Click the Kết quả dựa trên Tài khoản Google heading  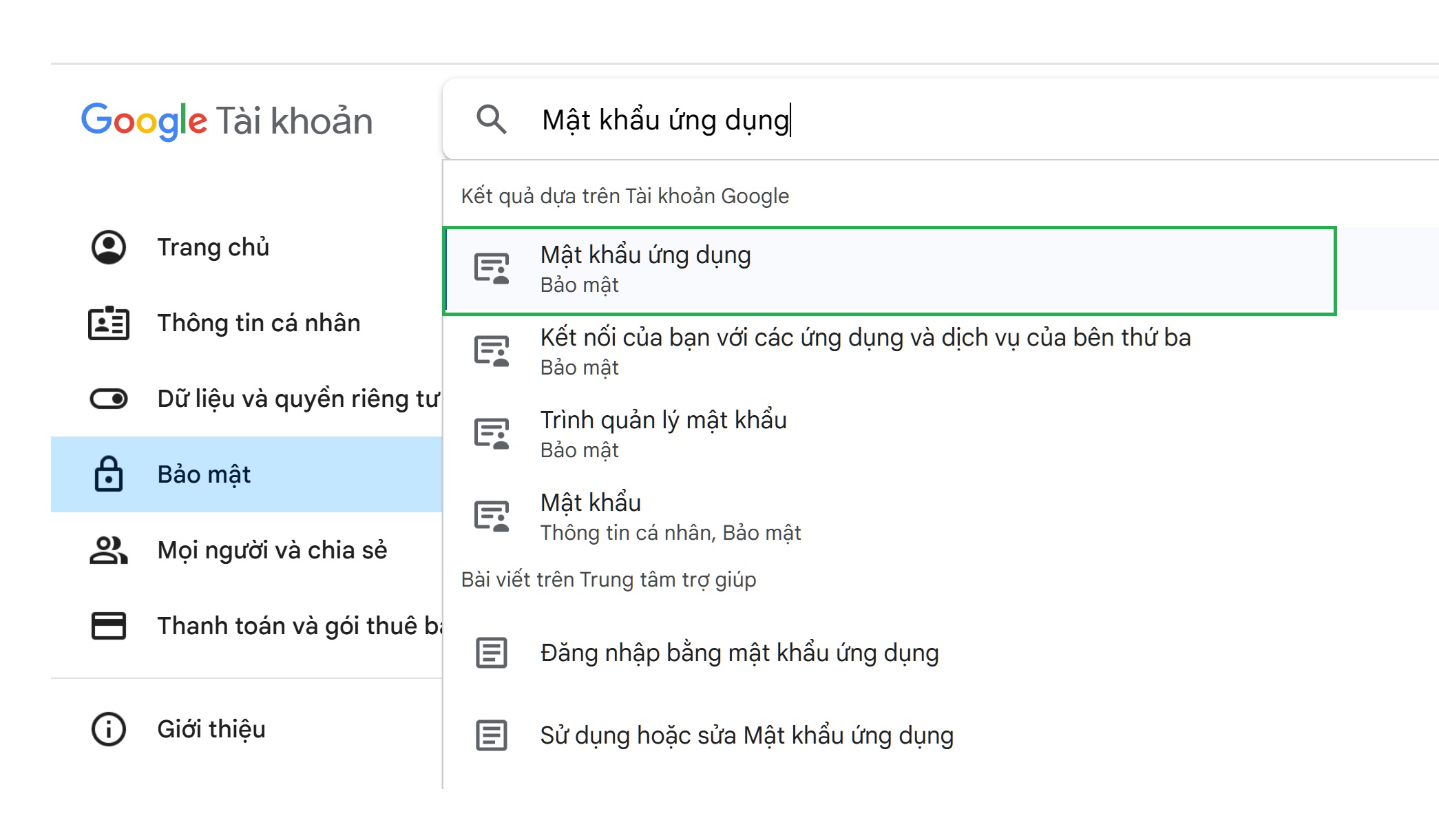pos(624,196)
